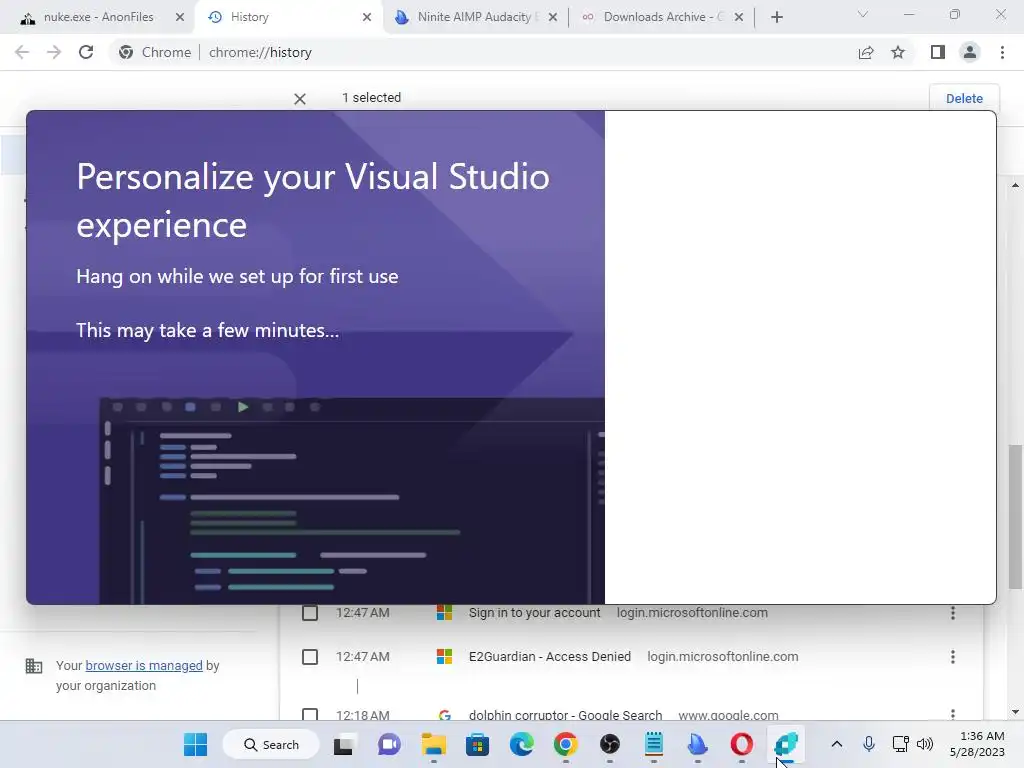Click the scrollbar up arrow
The height and width of the screenshot is (768, 1024).
click(1015, 185)
